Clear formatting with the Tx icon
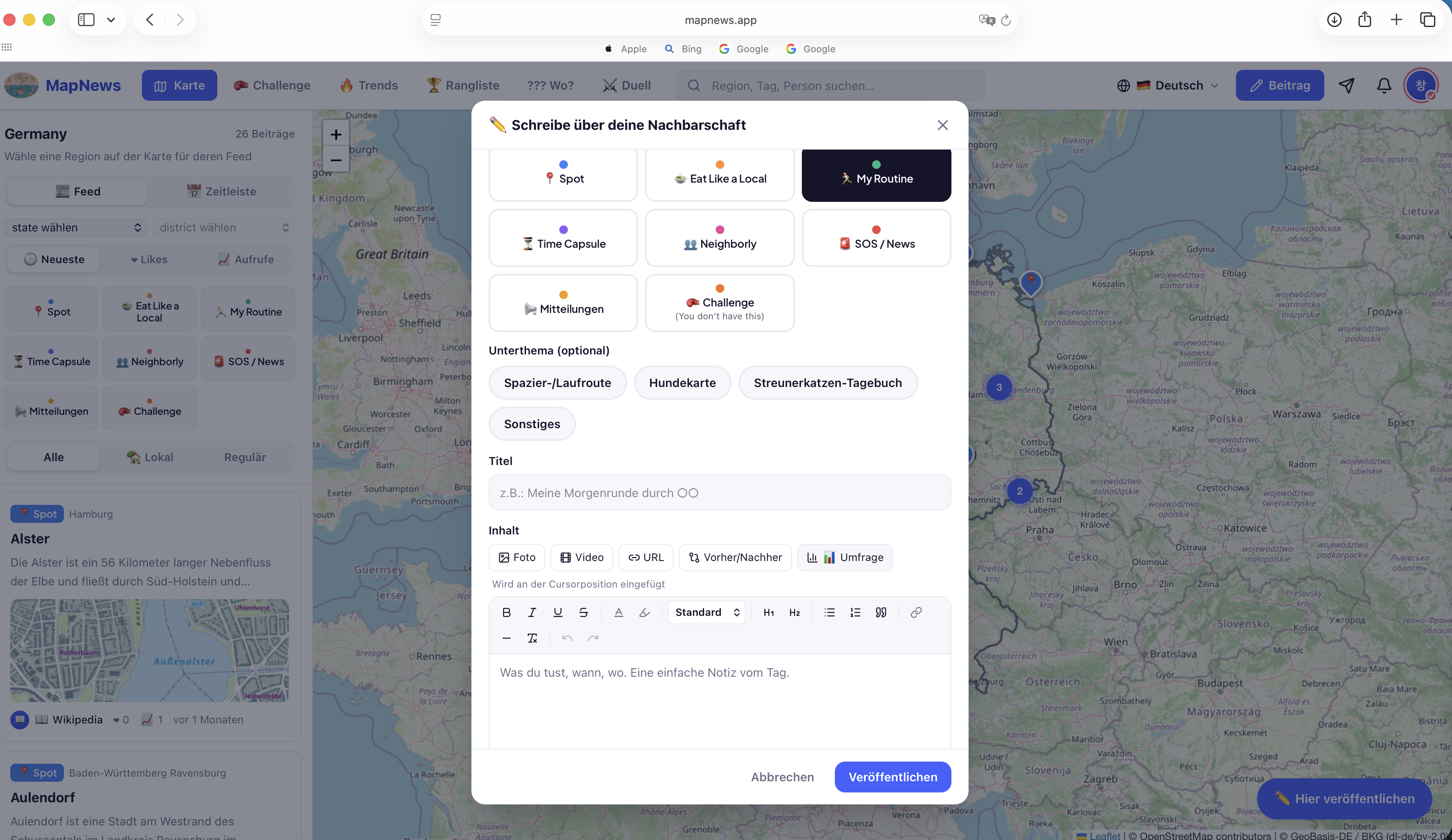The image size is (1452, 840). click(532, 638)
